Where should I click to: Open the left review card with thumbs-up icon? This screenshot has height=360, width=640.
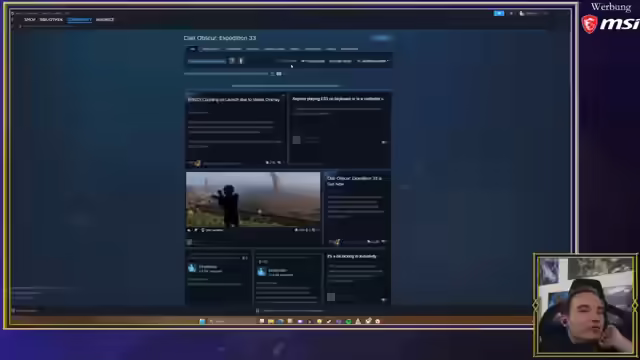[x=218, y=278]
